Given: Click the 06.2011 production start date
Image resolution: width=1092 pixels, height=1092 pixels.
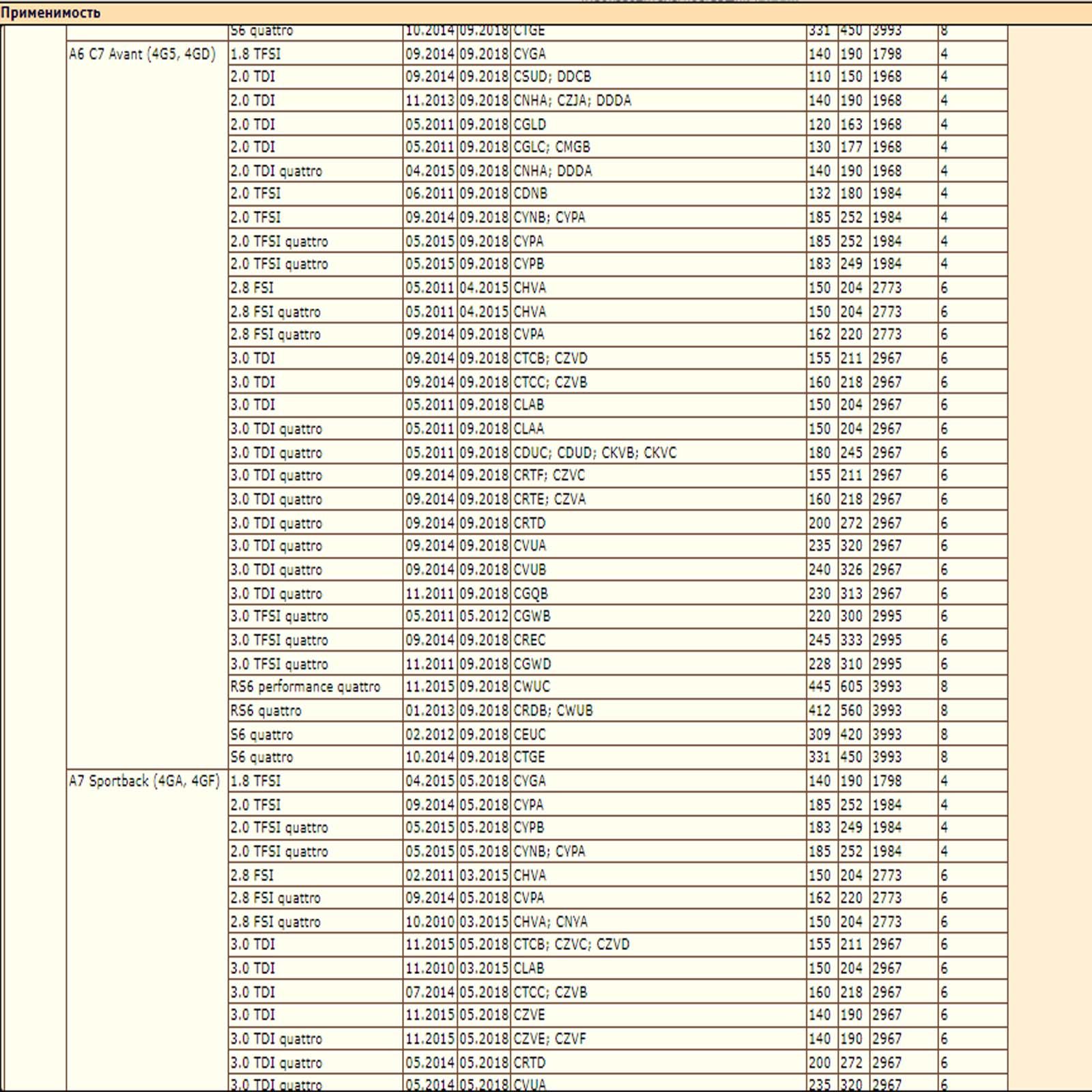Looking at the screenshot, I should pyautogui.click(x=430, y=193).
